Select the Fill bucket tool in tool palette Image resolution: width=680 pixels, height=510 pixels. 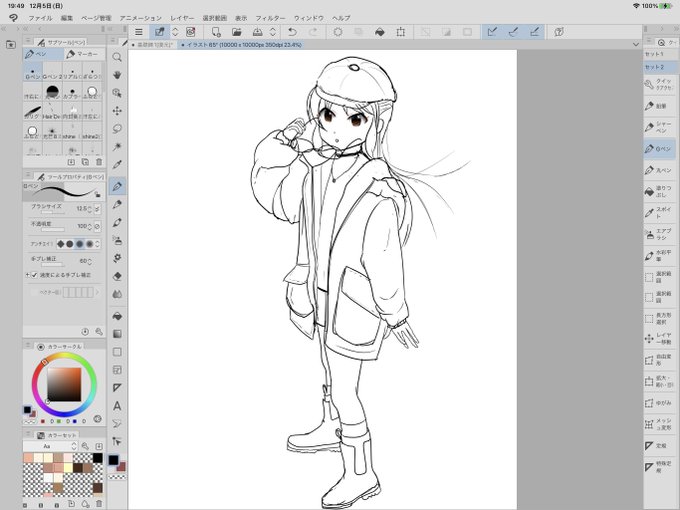(117, 316)
